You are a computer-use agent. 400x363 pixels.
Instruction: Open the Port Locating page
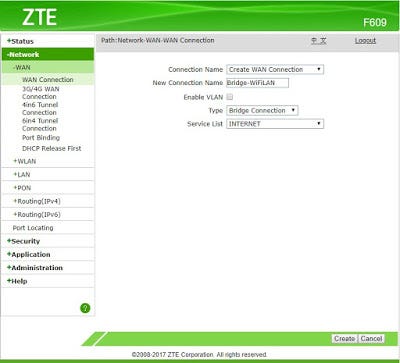point(33,228)
